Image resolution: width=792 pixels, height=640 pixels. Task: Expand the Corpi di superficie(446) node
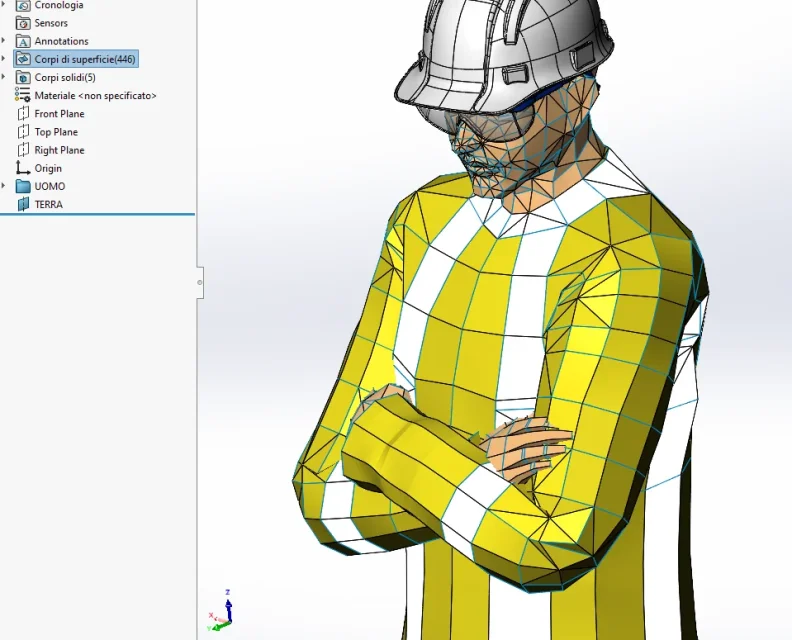(x=4, y=59)
